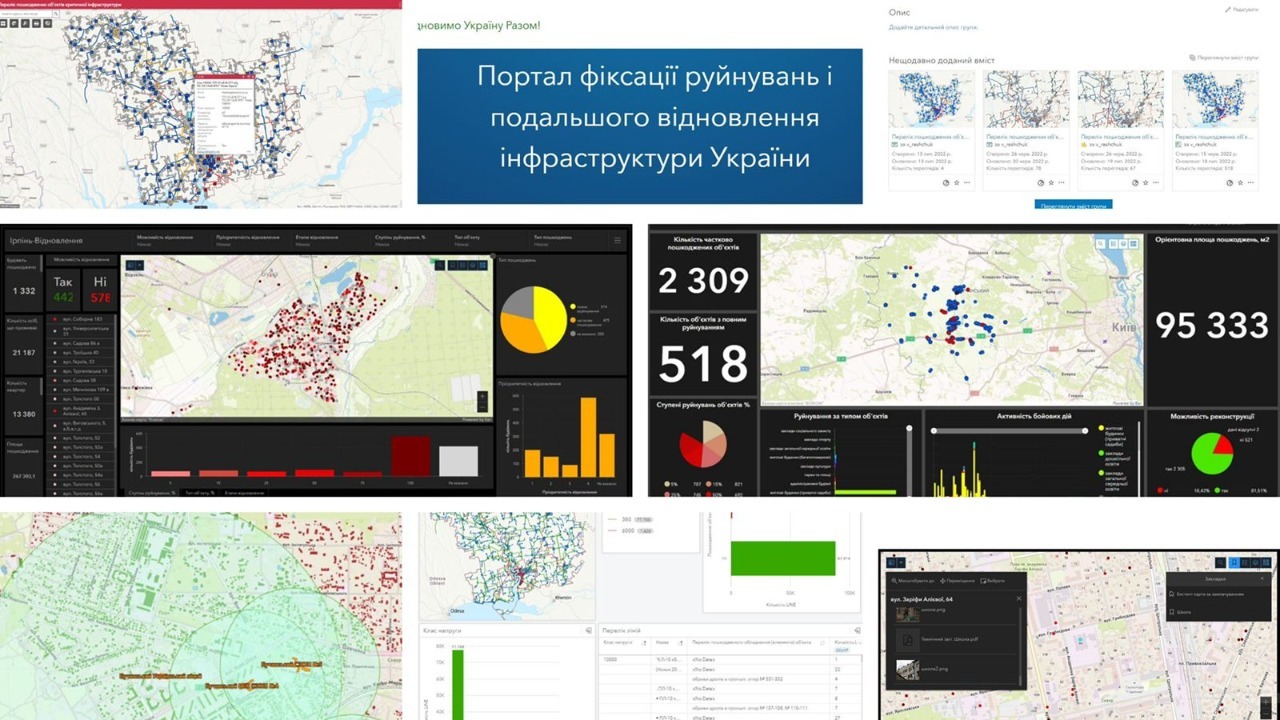
Task: Expand the Перелік ліній table panel
Action: click(857, 631)
